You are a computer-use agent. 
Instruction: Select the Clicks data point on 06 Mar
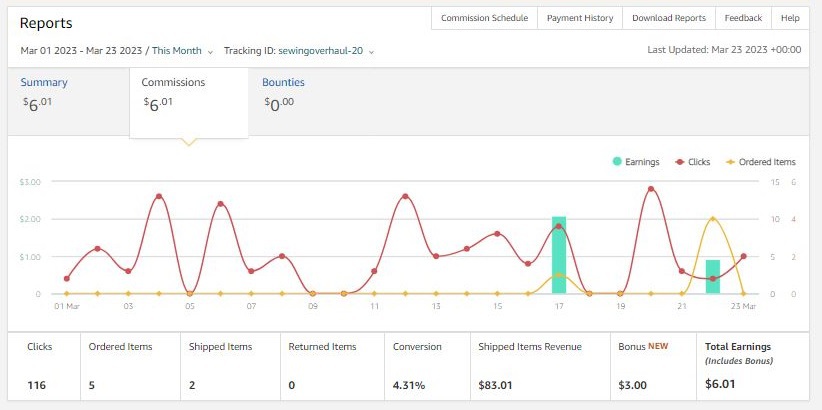220,204
